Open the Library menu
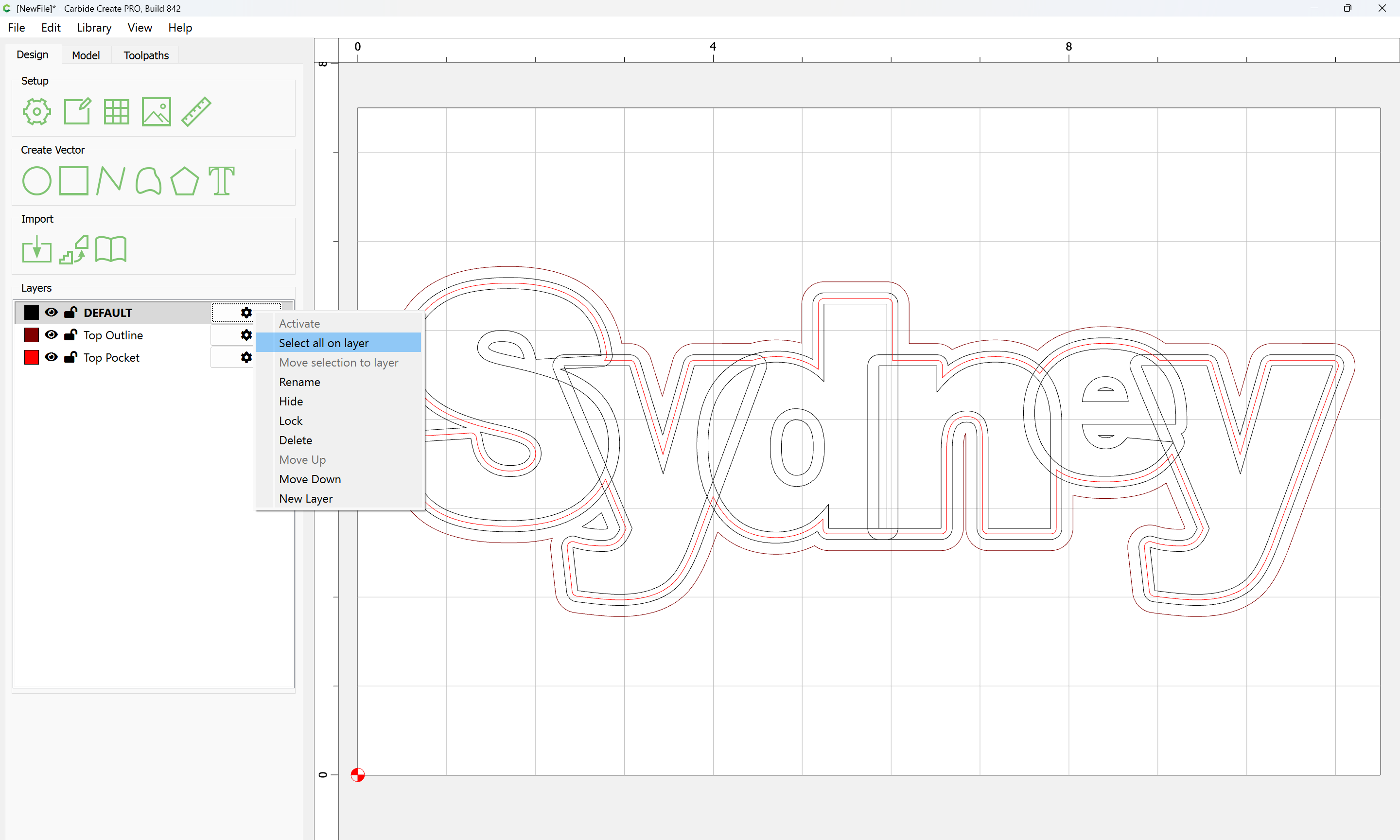Screen dimensions: 1400x840 click(x=94, y=28)
